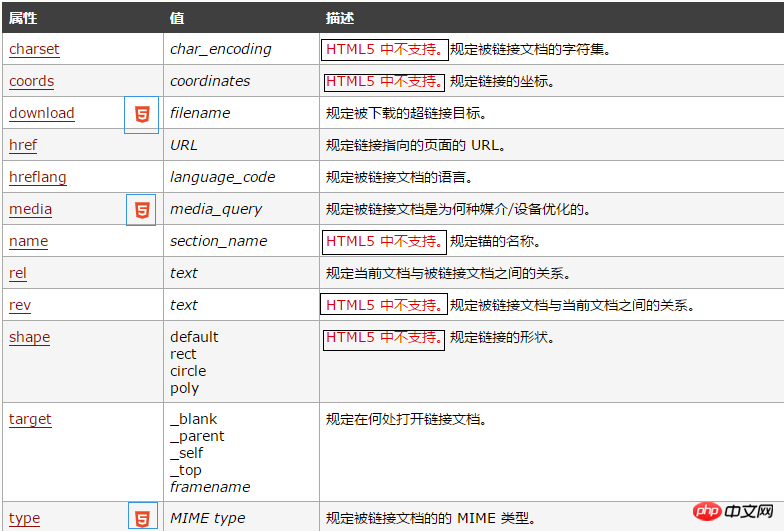Click the text value in rev row
784x531 pixels.
184,305
